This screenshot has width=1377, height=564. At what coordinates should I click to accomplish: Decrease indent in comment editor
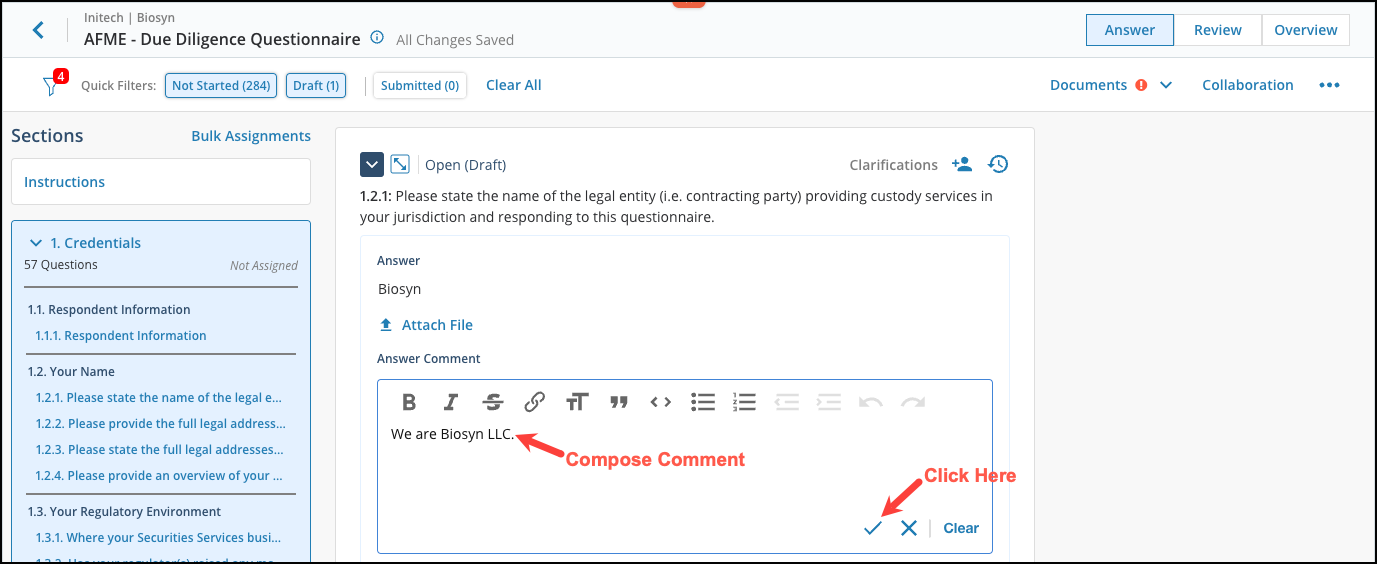787,402
